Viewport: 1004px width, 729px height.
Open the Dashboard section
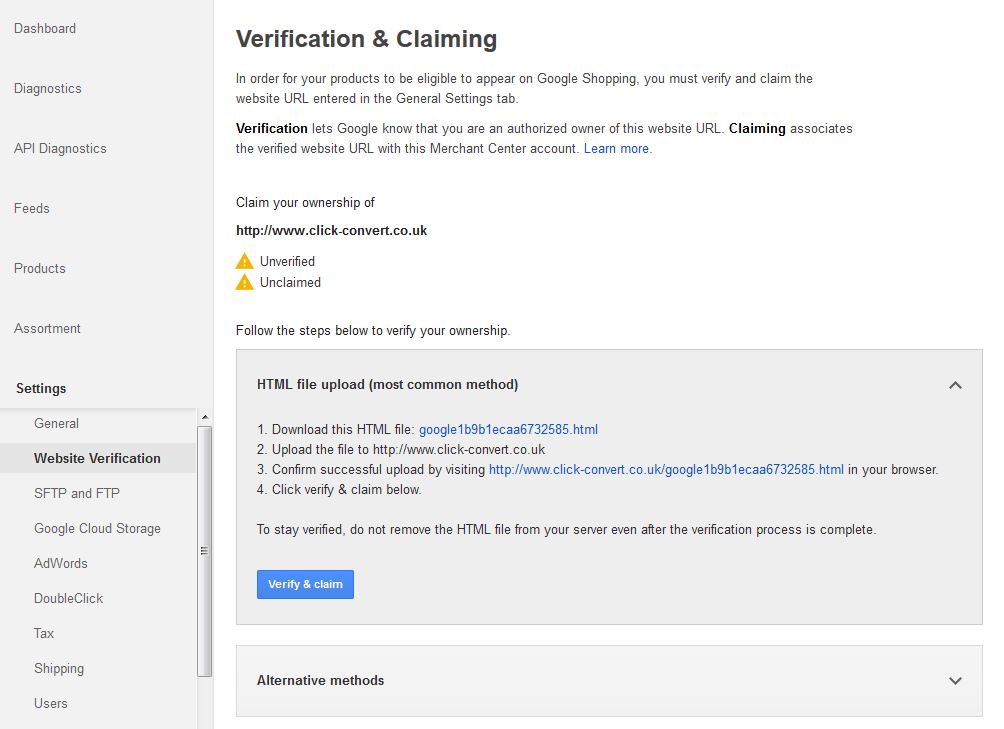(45, 28)
